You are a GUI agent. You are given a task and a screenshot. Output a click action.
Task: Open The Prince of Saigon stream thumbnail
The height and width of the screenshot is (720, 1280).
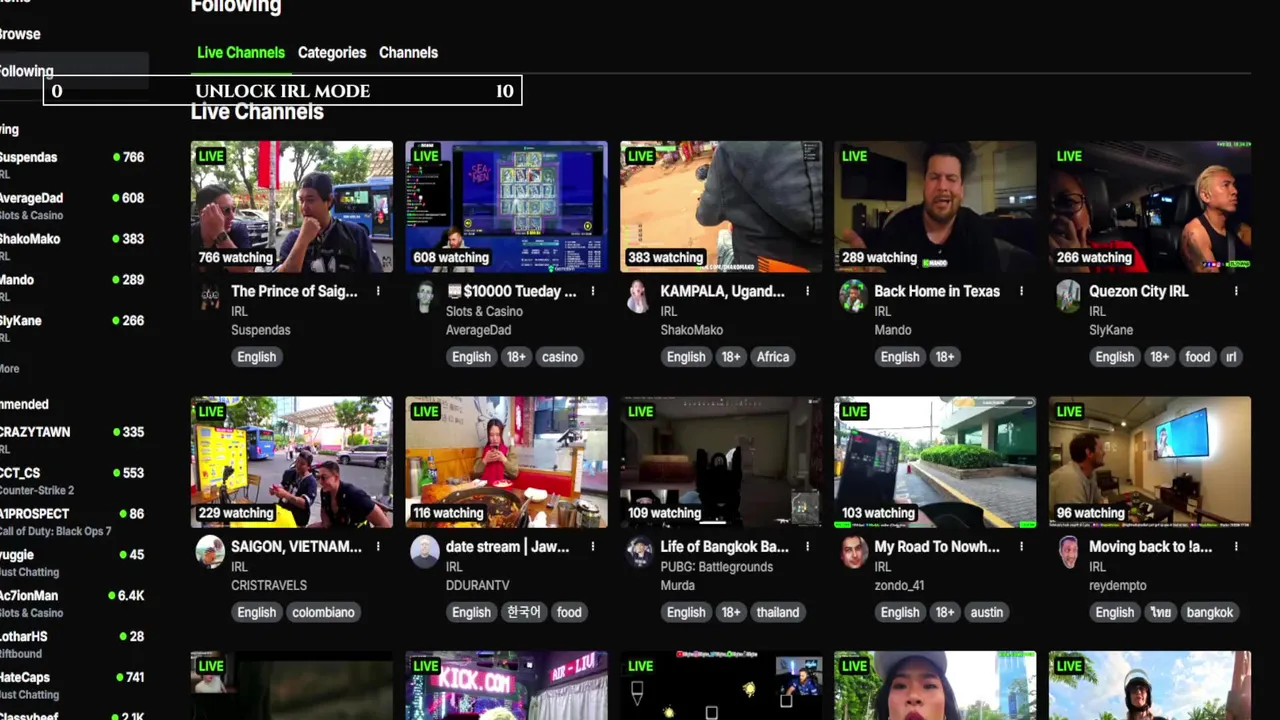292,207
